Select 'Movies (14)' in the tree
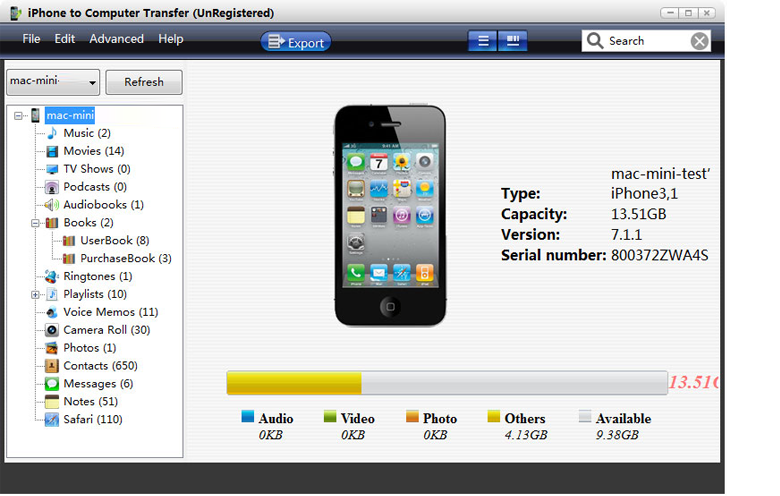Screen dimensions: 780x496 click(94, 151)
